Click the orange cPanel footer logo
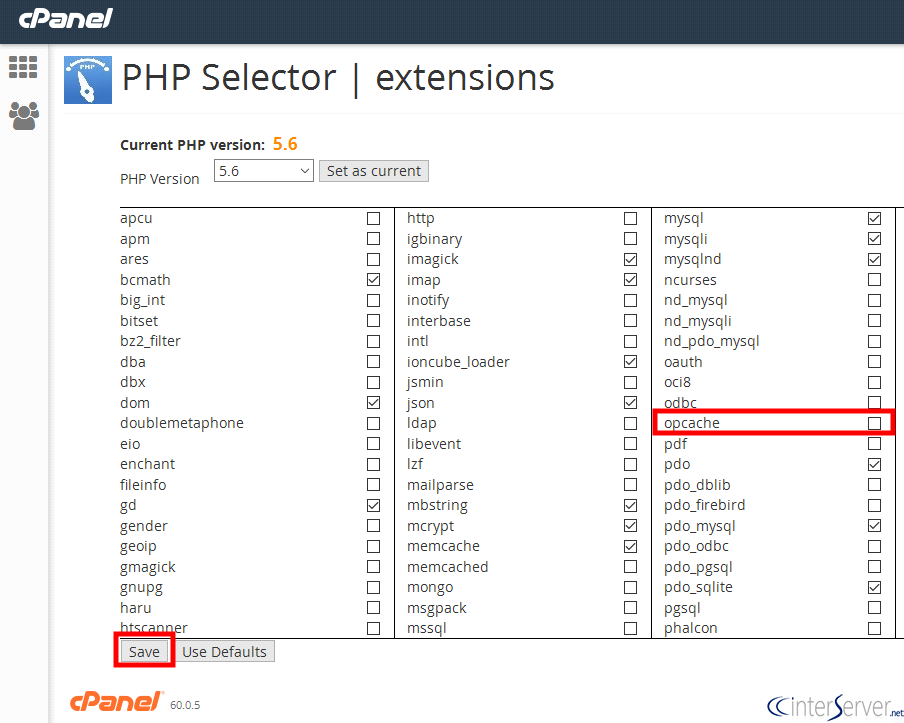The image size is (904, 723). [x=117, y=702]
